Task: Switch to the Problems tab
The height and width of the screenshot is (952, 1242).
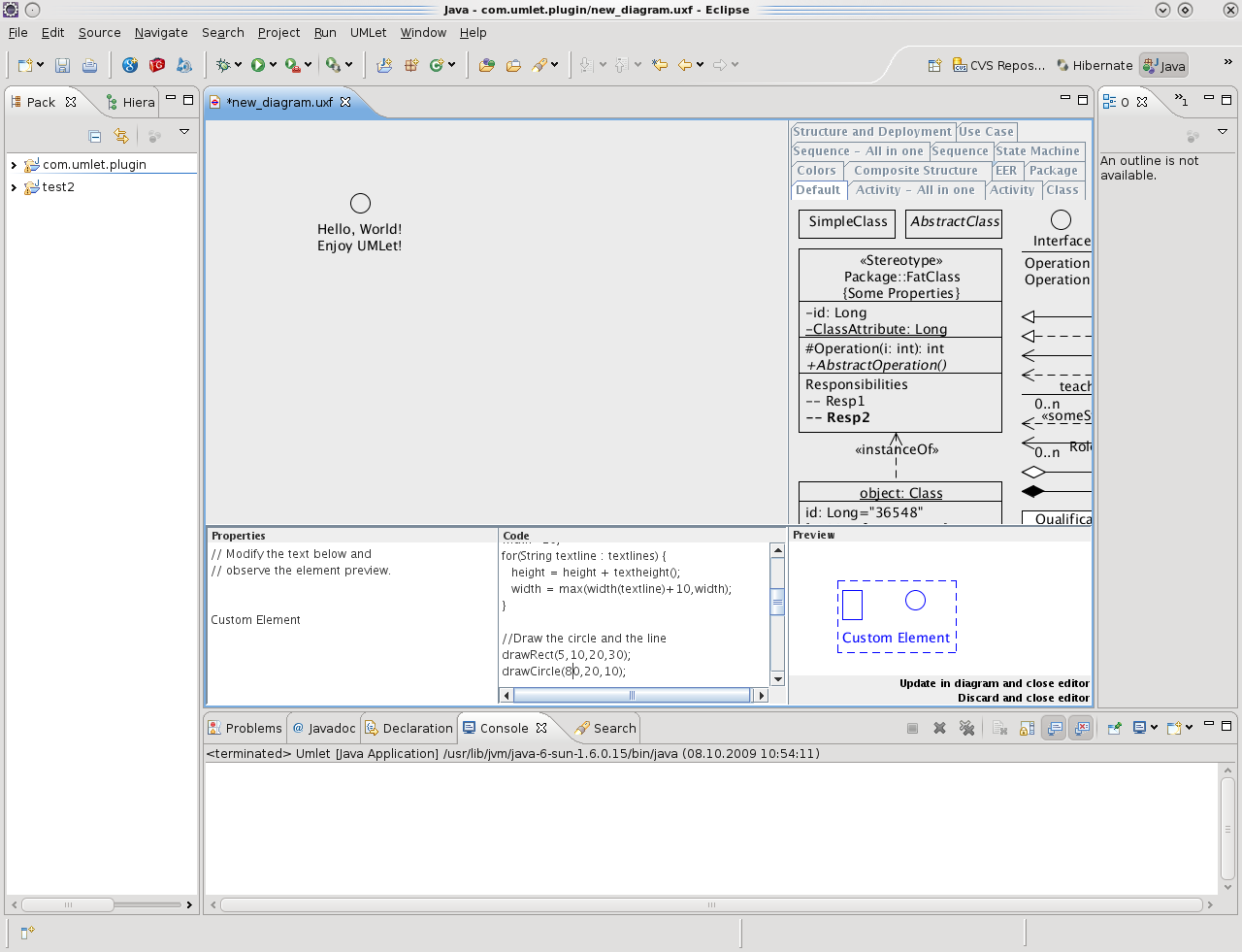Action: [245, 728]
